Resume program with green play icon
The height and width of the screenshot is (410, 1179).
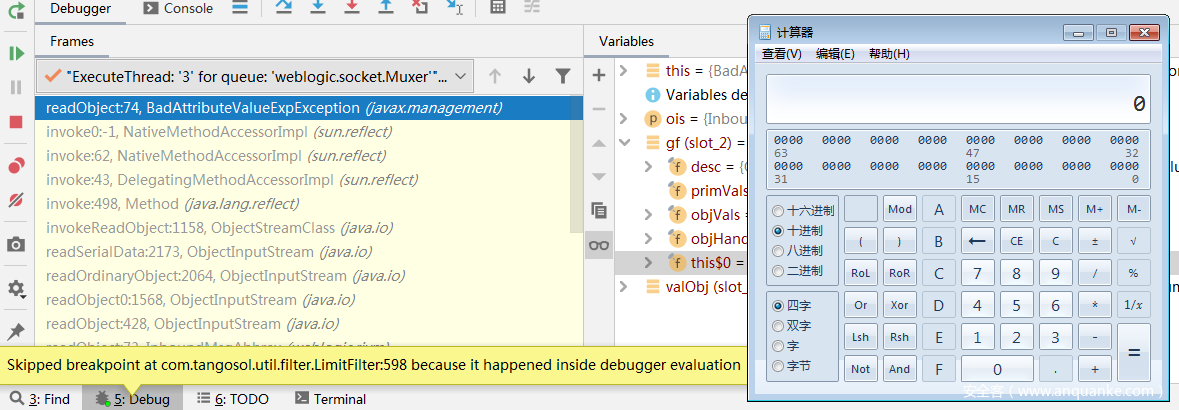(16, 53)
